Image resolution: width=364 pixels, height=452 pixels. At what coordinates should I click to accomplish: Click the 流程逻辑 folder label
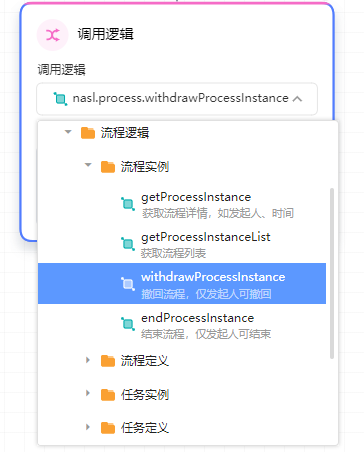125,133
